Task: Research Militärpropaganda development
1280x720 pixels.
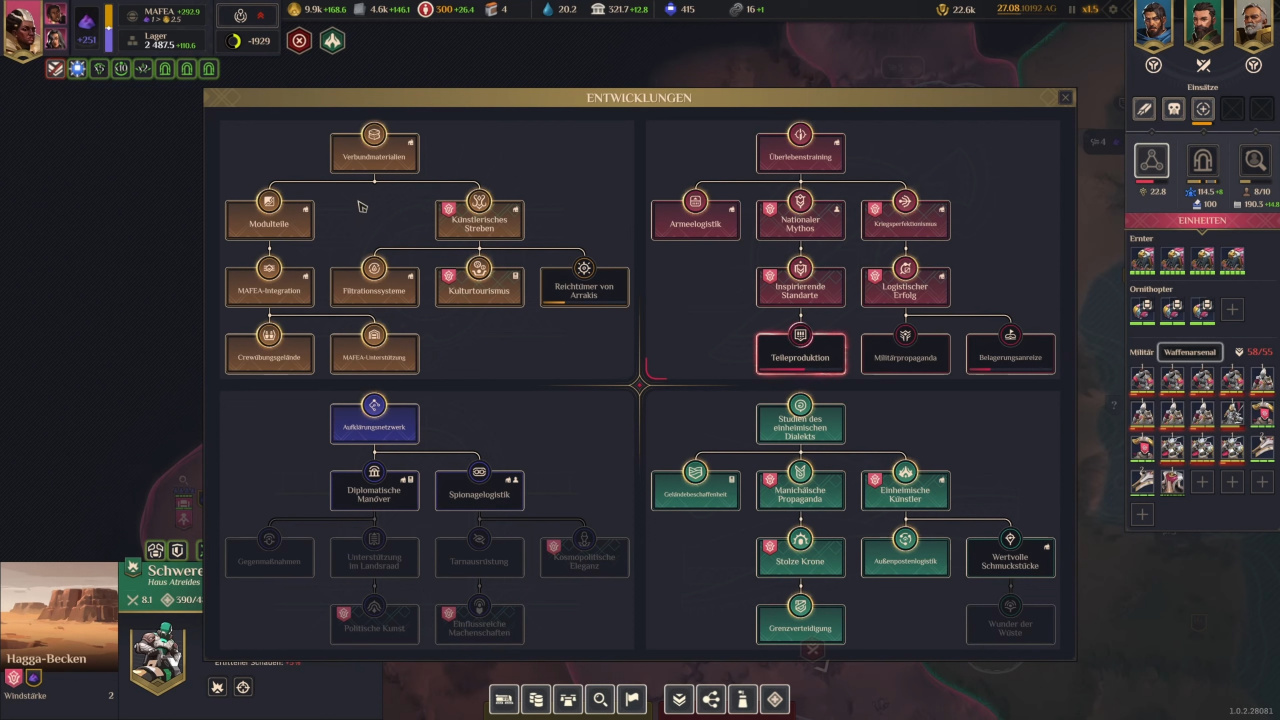Action: pyautogui.click(x=905, y=354)
